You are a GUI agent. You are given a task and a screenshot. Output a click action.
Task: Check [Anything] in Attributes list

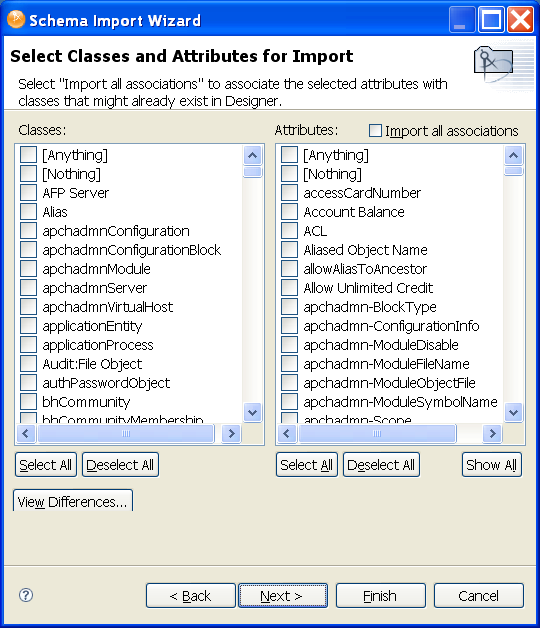(289, 155)
